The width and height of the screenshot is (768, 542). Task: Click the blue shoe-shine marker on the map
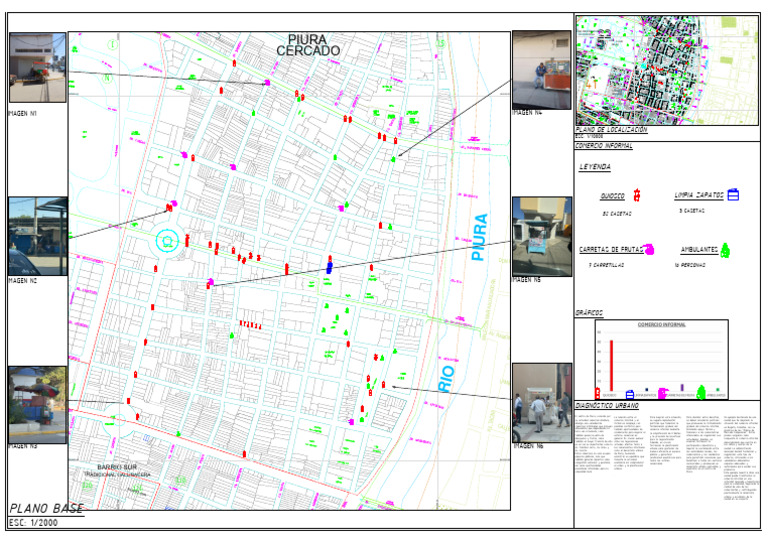click(330, 267)
